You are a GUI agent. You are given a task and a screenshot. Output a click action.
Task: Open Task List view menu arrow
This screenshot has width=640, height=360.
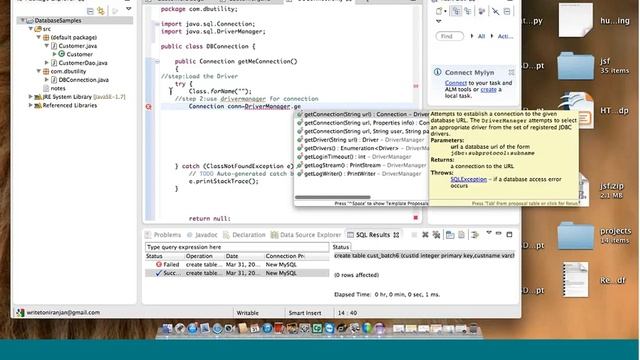[x=439, y=21]
